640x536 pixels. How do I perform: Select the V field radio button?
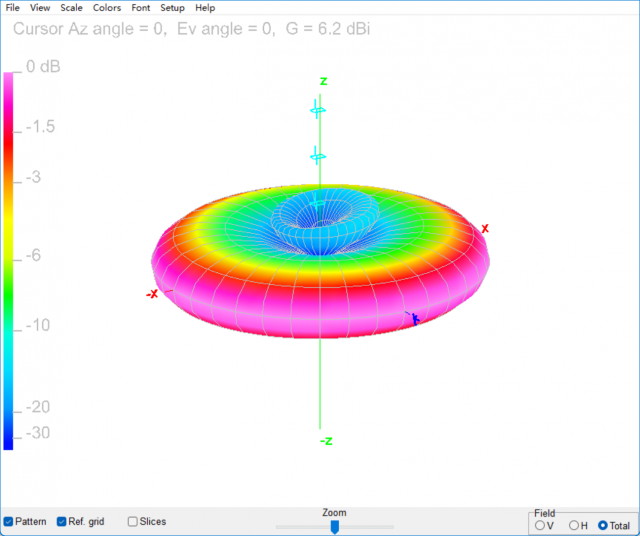(x=541, y=525)
